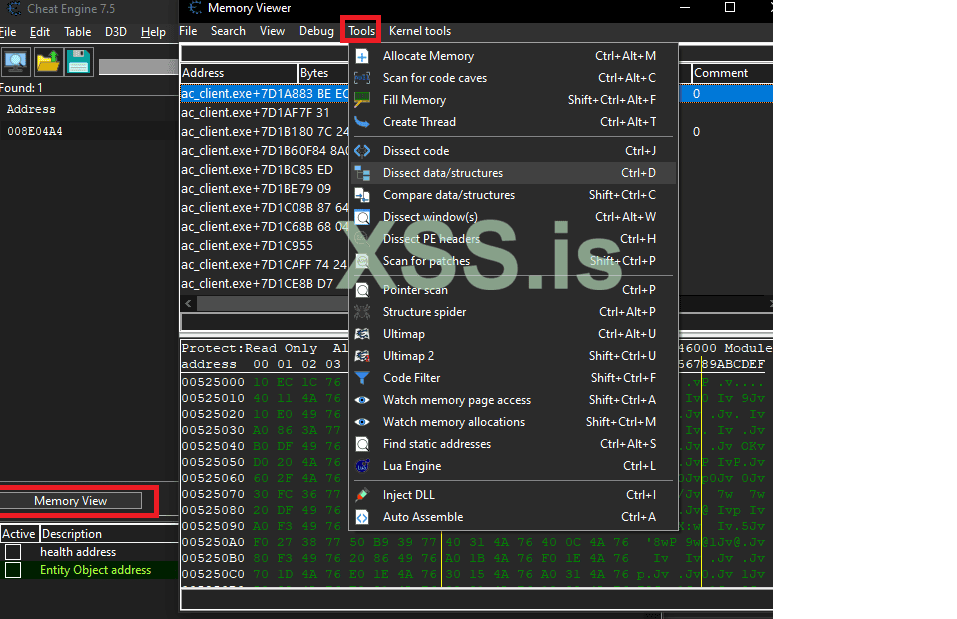The height and width of the screenshot is (619, 957).
Task: Click the Active column header
Action: pyautogui.click(x=20, y=534)
